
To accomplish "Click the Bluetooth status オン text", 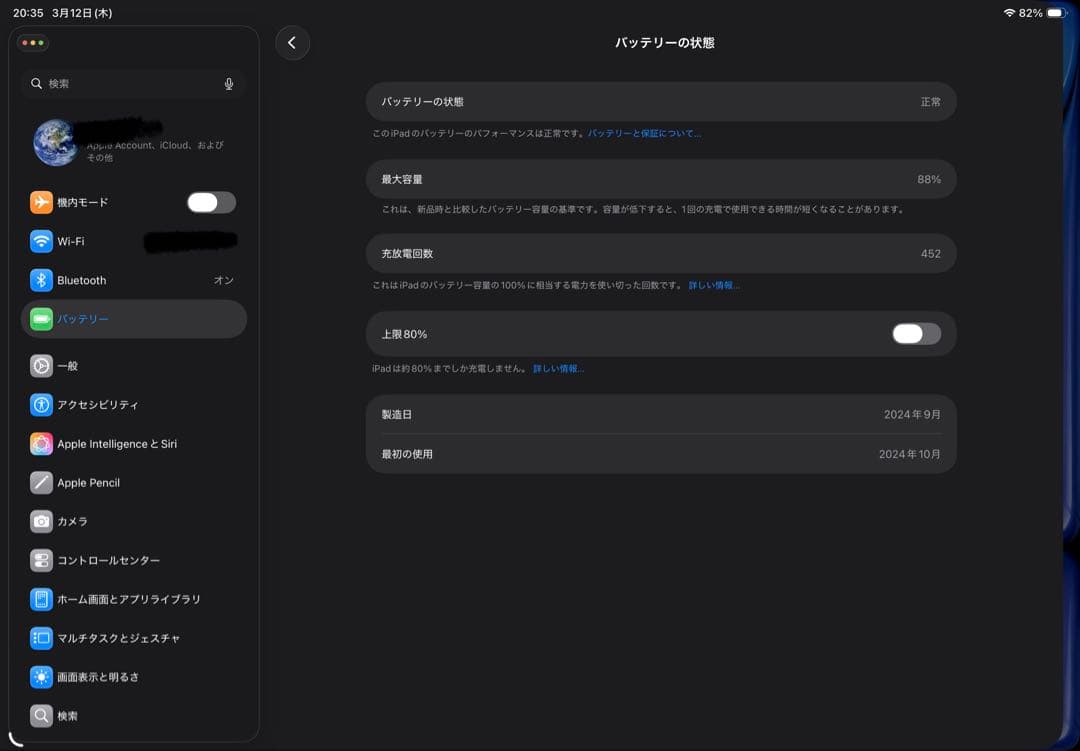I will click(x=224, y=280).
